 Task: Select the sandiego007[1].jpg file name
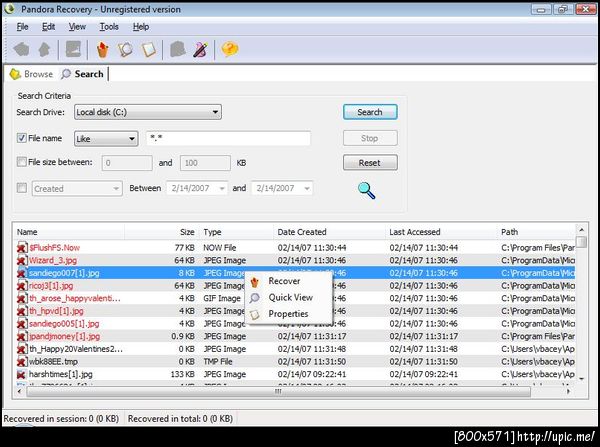click(64, 273)
